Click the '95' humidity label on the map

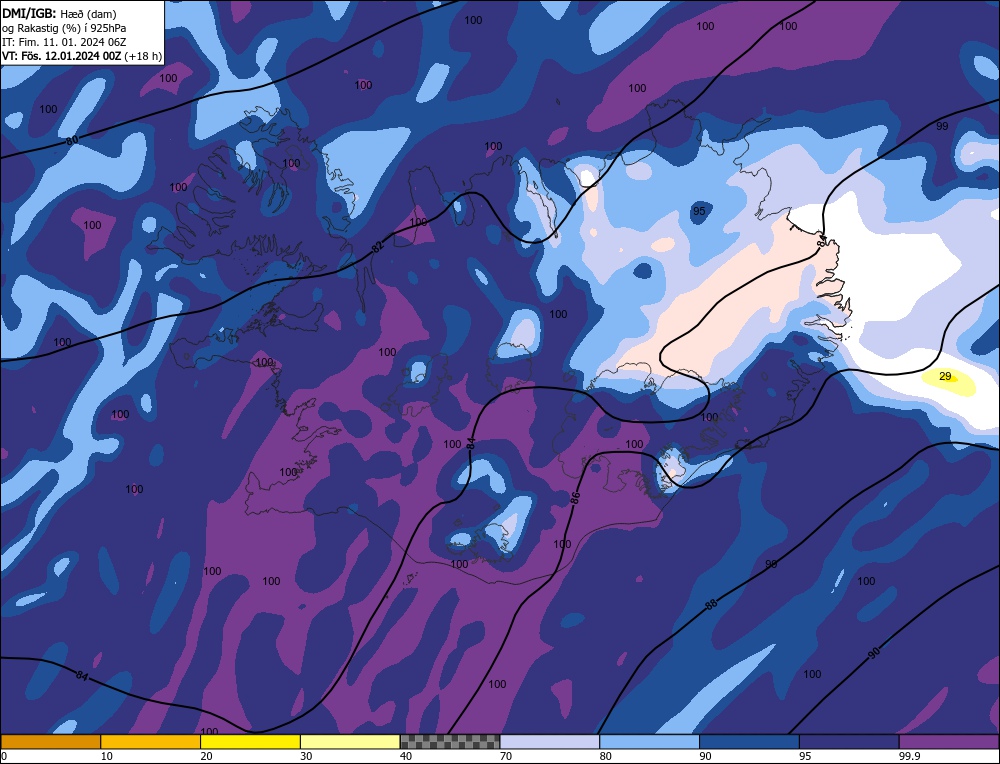click(699, 211)
